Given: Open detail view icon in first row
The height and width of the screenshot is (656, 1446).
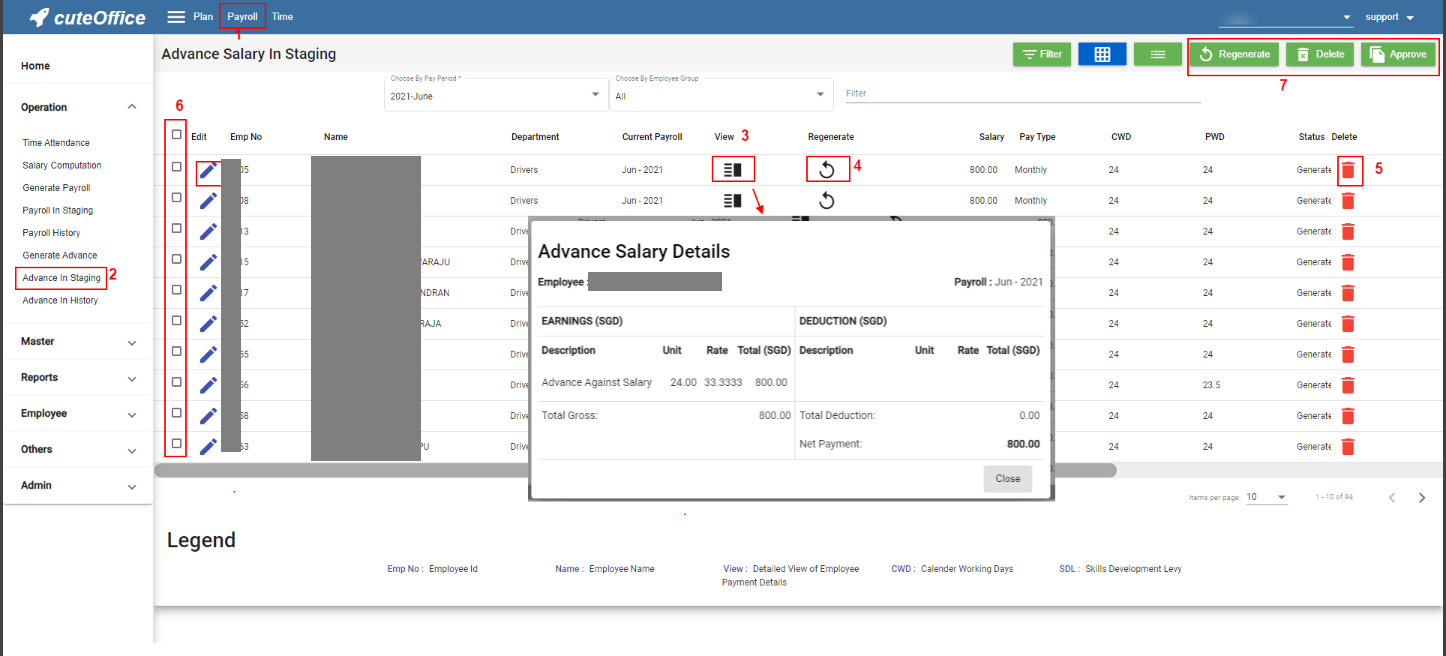Looking at the screenshot, I should 733,170.
